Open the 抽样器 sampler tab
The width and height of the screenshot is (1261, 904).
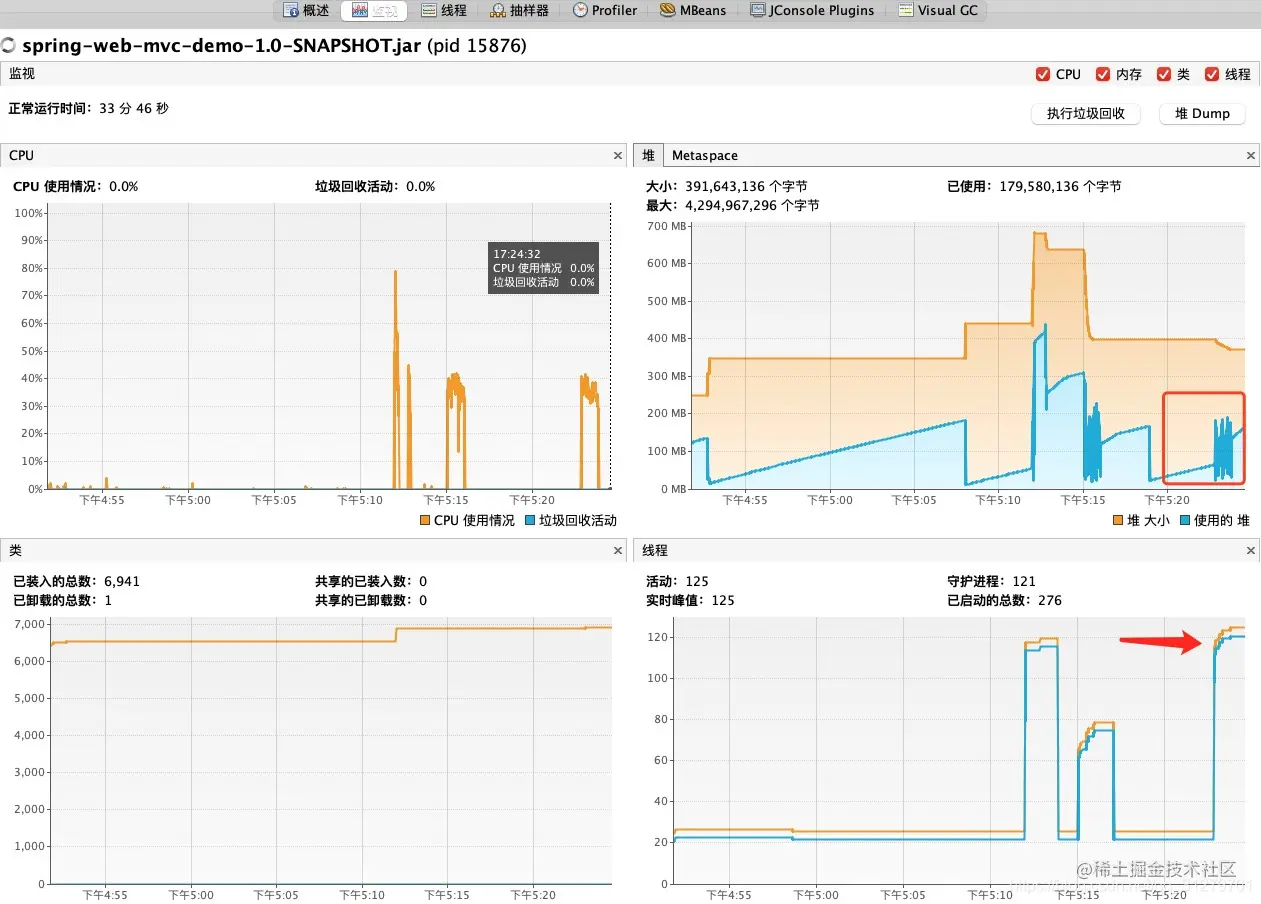[x=519, y=10]
